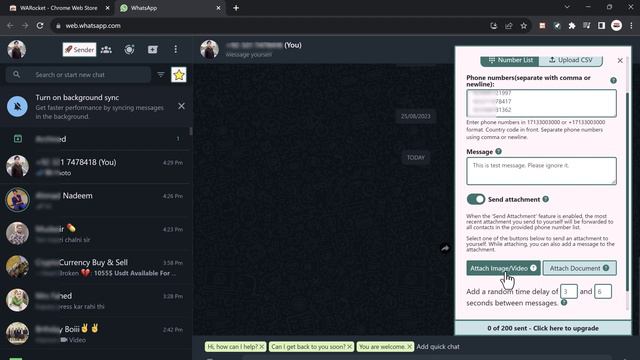Viewport: 640px width, 360px height.
Task: Select quick reply 'You are welcome.'
Action: point(382,347)
